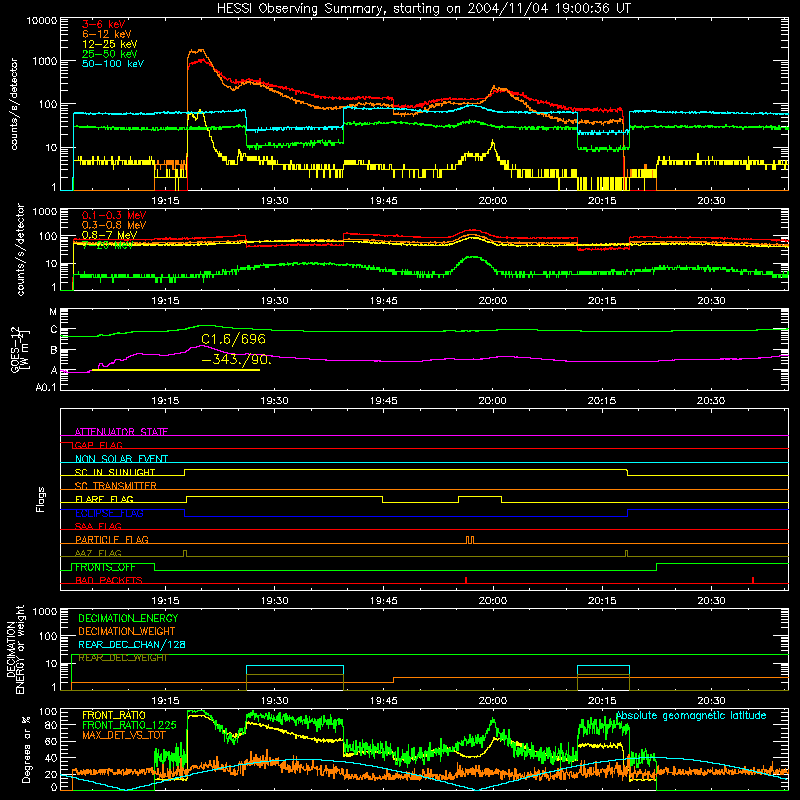Viewport: 800px width, 800px height.
Task: Click the yellow 0.8-7 MeV legend label
Action: tap(109, 235)
